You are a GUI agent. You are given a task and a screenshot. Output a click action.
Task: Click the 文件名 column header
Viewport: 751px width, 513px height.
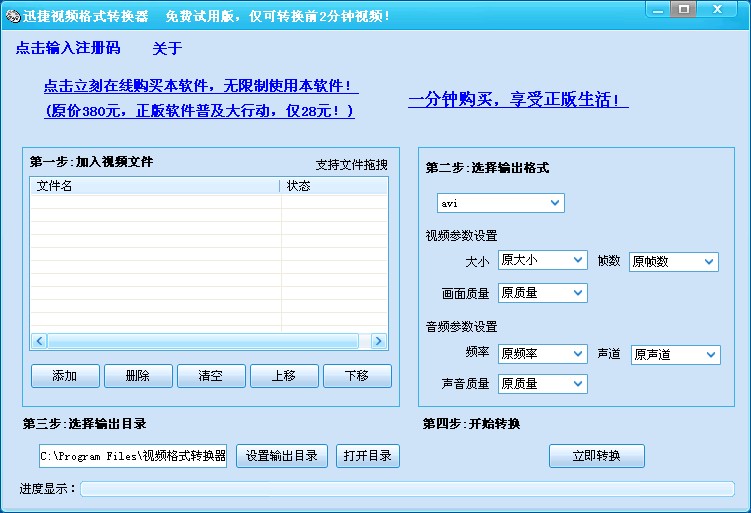(x=155, y=186)
